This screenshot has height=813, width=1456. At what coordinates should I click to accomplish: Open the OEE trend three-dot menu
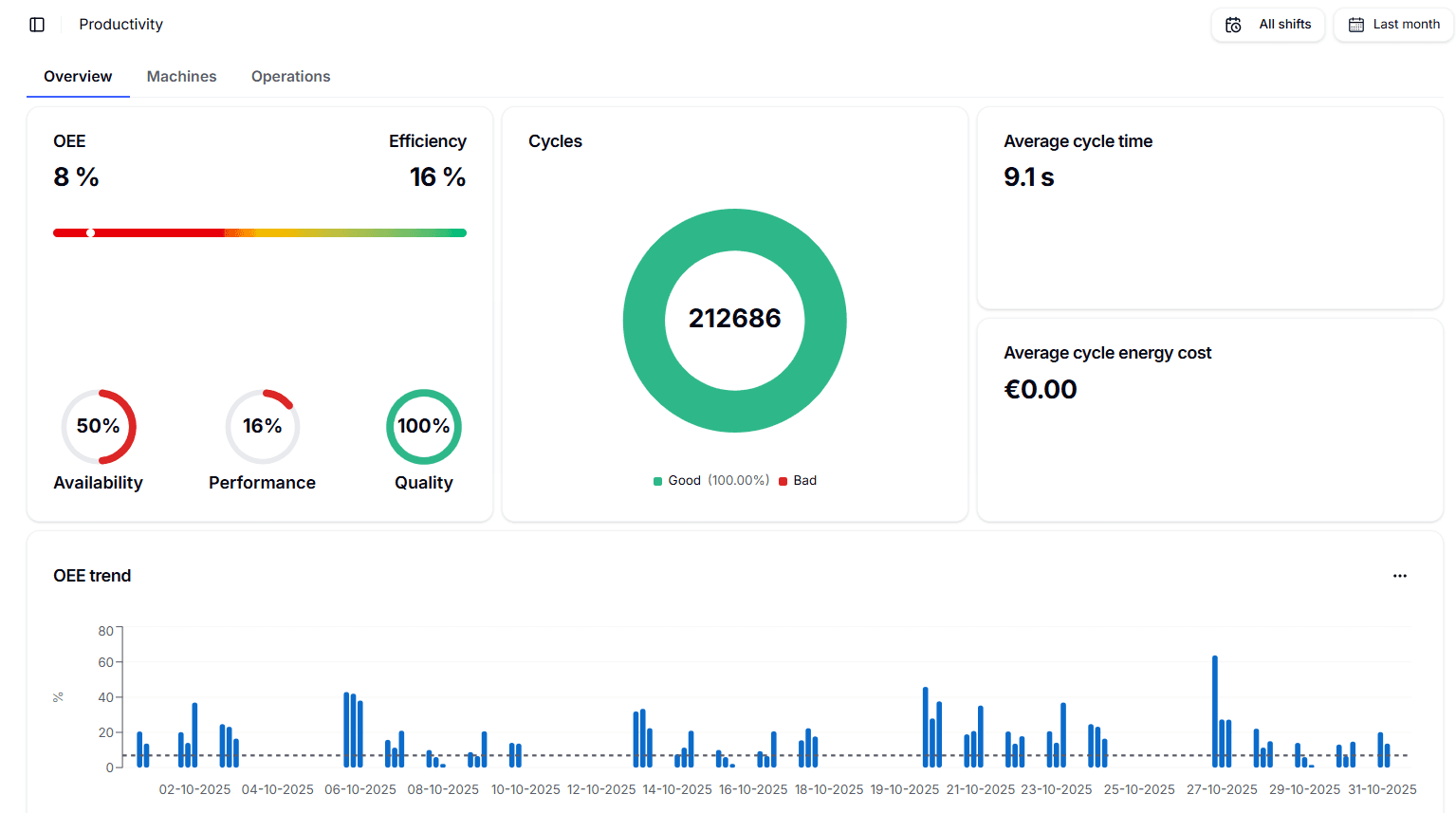pos(1399,576)
